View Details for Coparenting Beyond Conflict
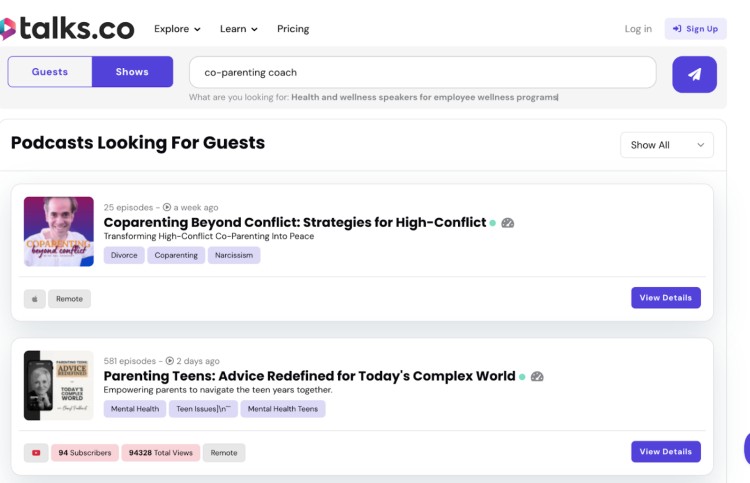 click(x=666, y=297)
